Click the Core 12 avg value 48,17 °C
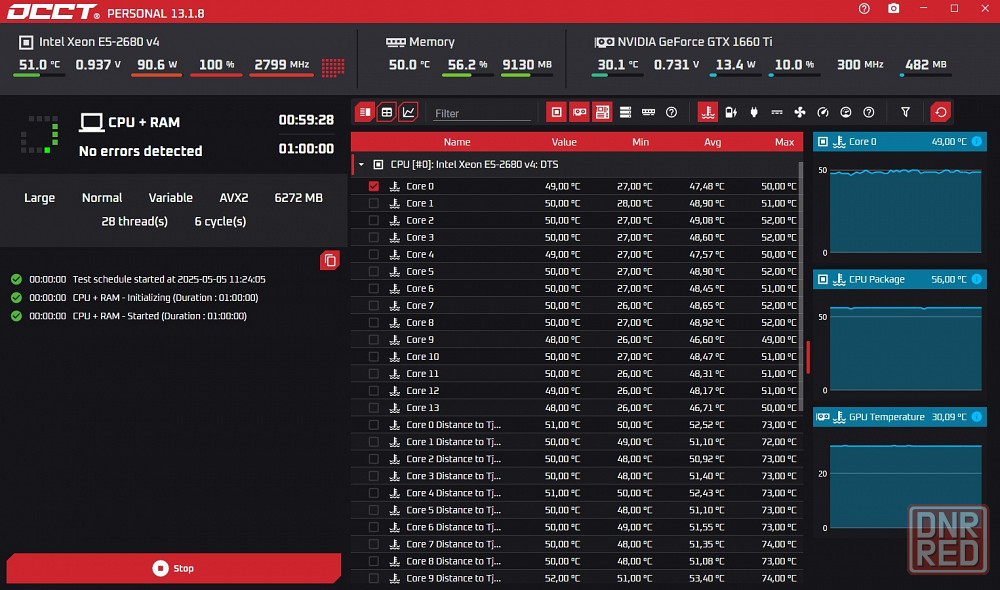The height and width of the screenshot is (590, 1000). pos(707,391)
